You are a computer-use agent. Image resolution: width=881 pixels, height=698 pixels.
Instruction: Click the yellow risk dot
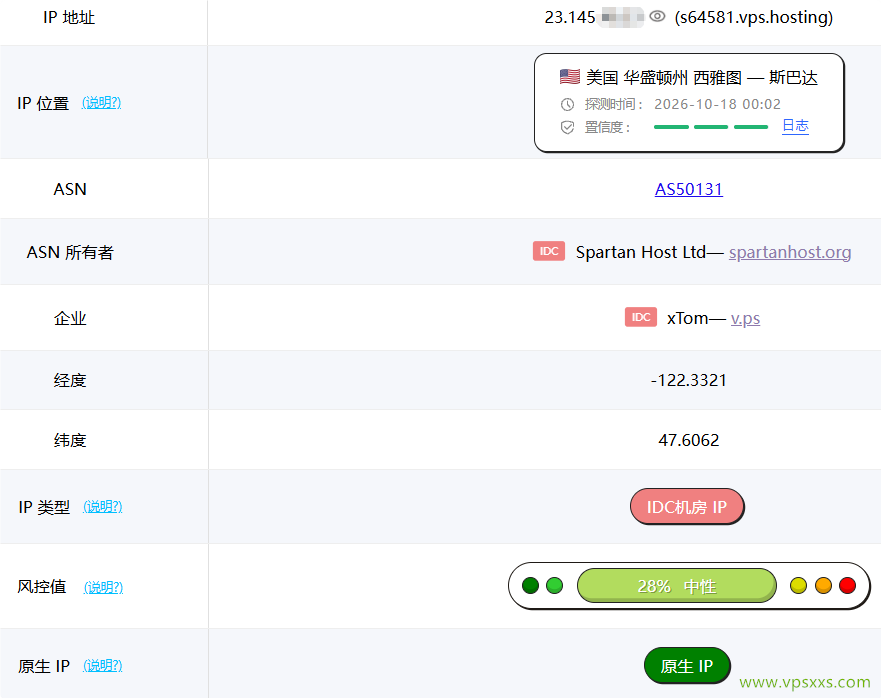click(x=798, y=586)
